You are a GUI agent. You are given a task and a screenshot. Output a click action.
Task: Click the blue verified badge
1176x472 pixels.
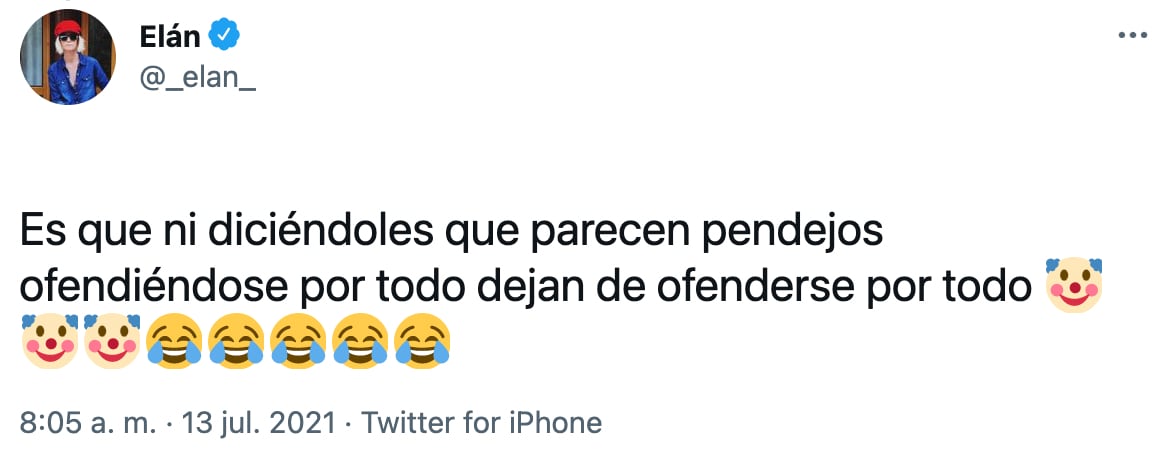(x=221, y=38)
